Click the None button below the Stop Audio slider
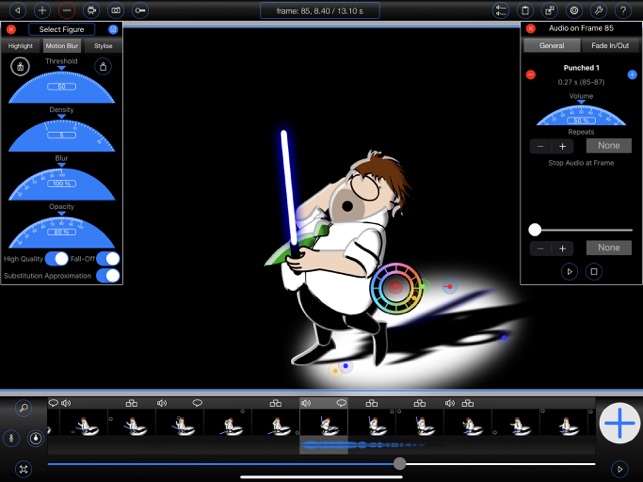 (609, 248)
